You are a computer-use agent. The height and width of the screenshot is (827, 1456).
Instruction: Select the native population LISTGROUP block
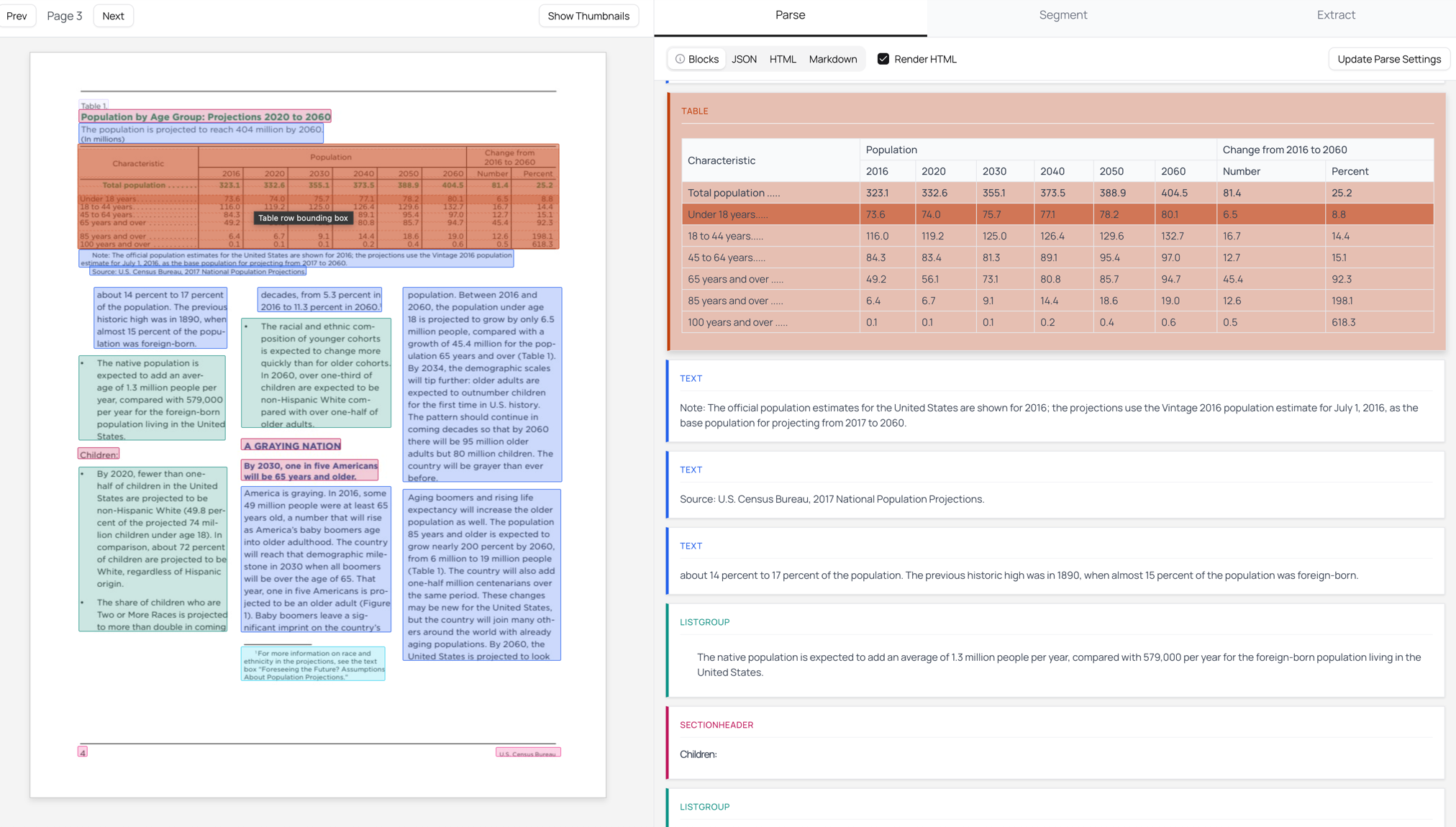pos(1055,650)
